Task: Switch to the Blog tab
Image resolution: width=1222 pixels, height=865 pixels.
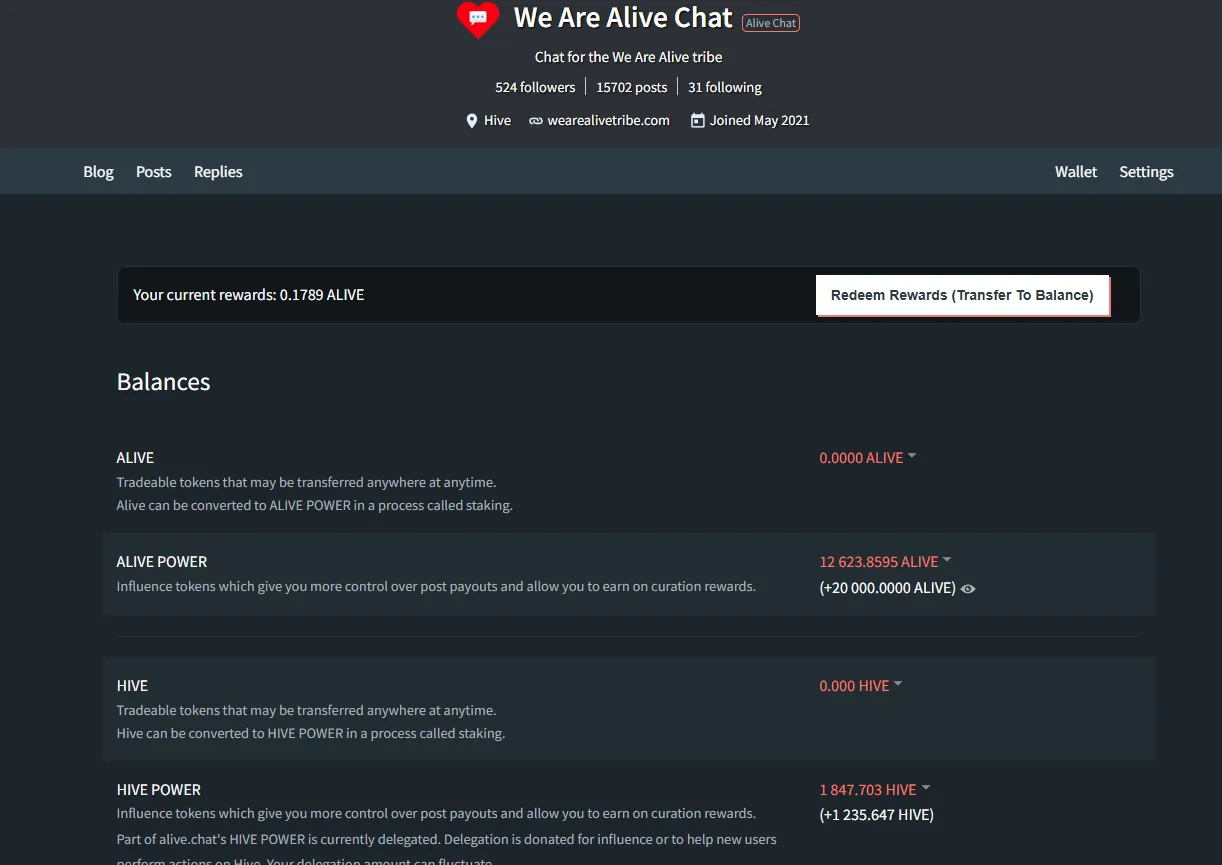Action: coord(98,172)
